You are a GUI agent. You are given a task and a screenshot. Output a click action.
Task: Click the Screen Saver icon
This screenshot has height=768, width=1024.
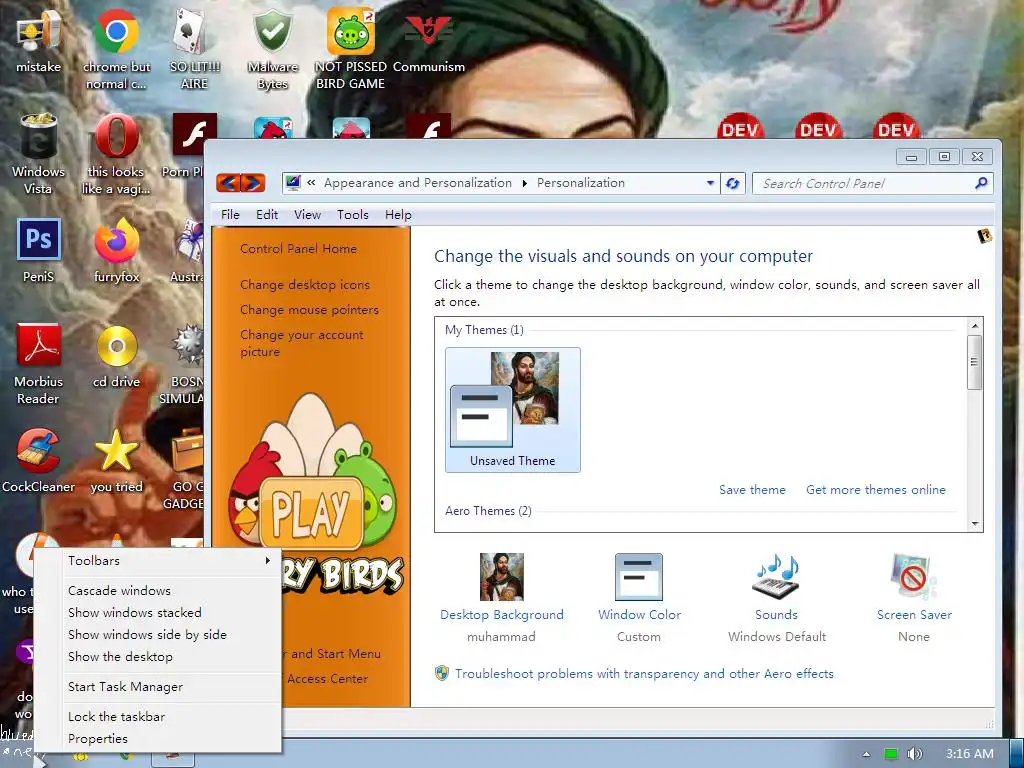click(914, 577)
